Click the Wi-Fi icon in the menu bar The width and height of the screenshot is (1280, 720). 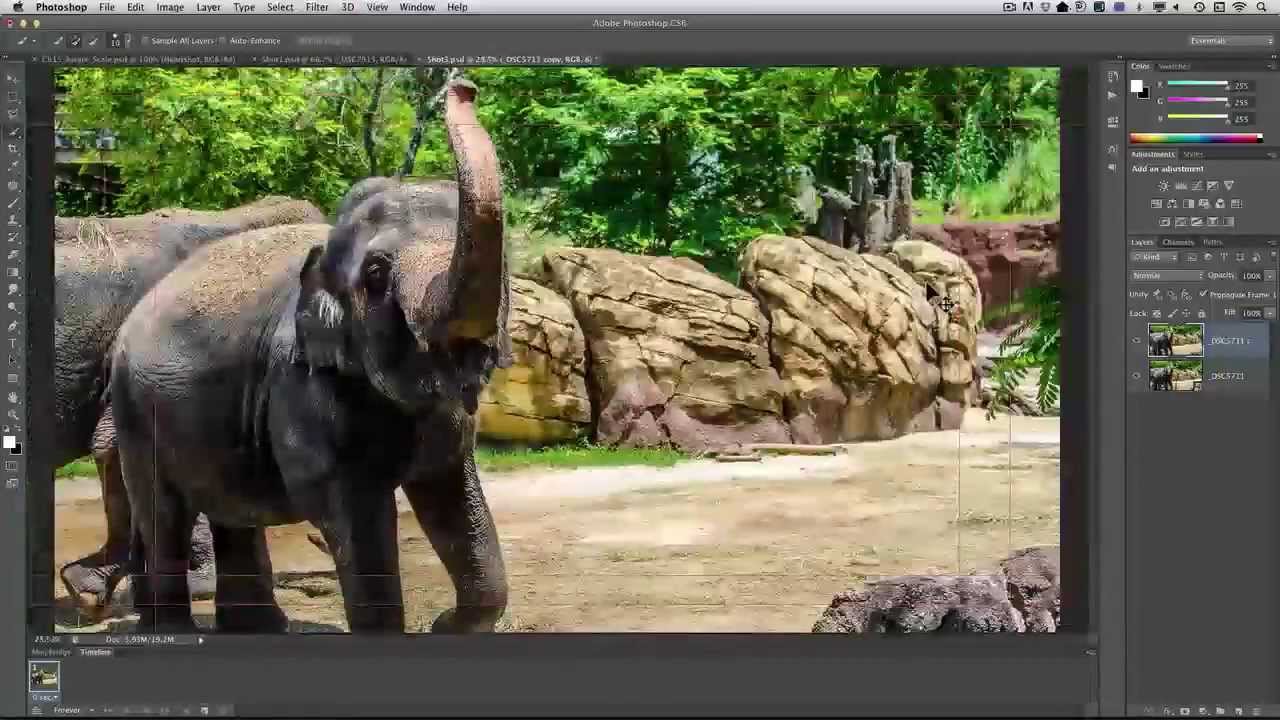[x=1239, y=7]
